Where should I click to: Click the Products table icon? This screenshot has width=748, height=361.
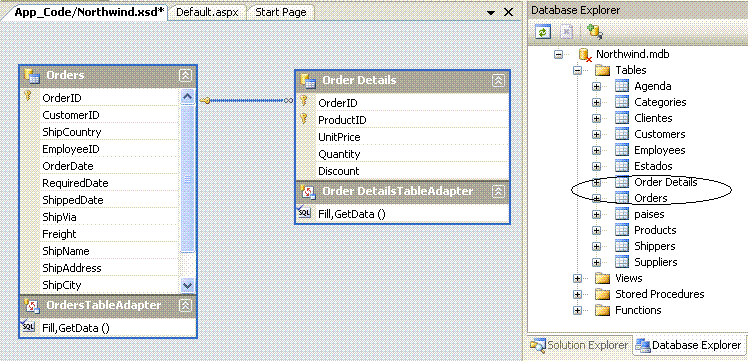point(622,230)
